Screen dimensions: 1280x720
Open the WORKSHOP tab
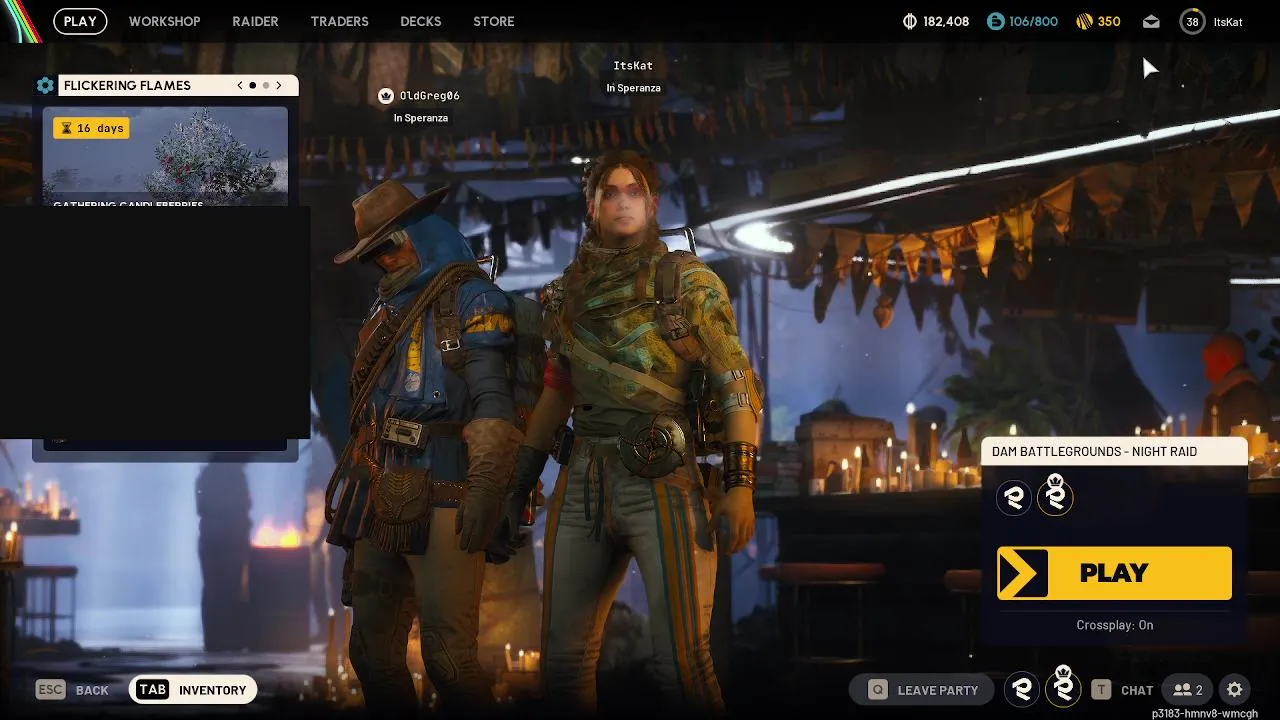pos(164,21)
